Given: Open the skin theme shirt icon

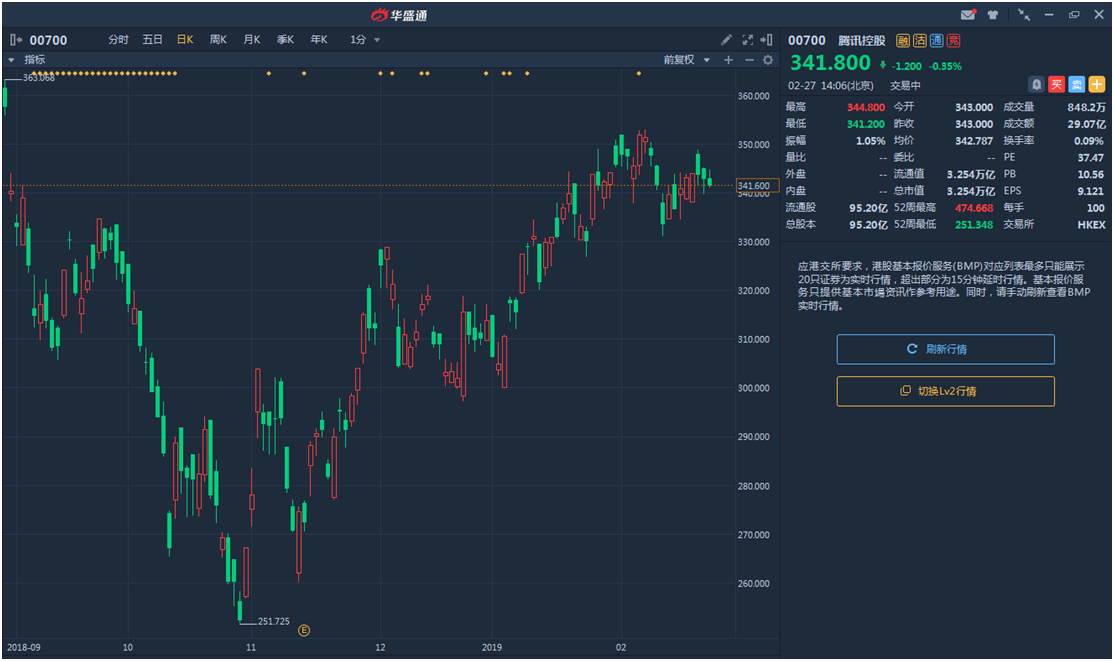Looking at the screenshot, I should [x=992, y=15].
